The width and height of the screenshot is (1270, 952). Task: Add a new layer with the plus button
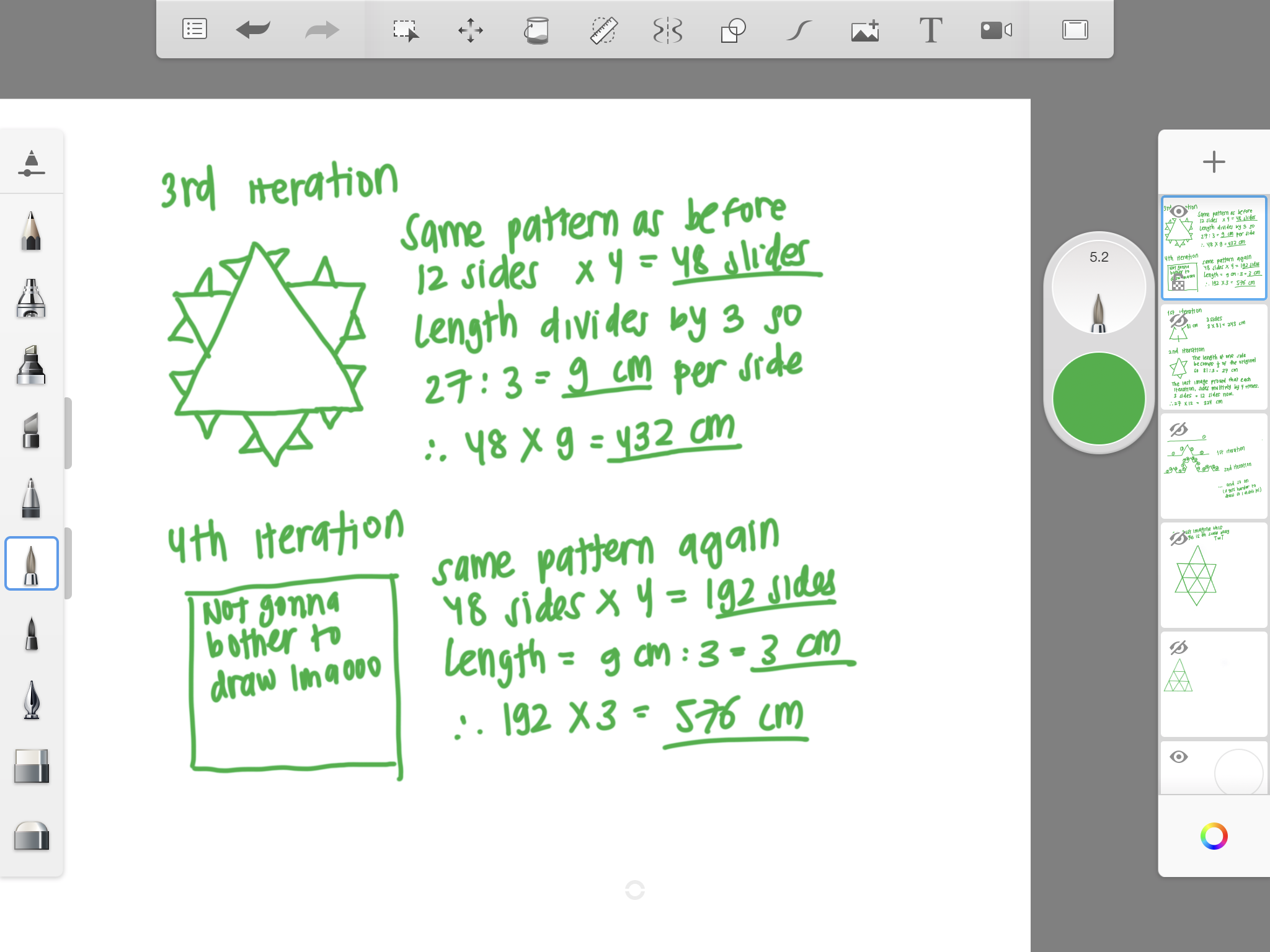pos(1214,162)
